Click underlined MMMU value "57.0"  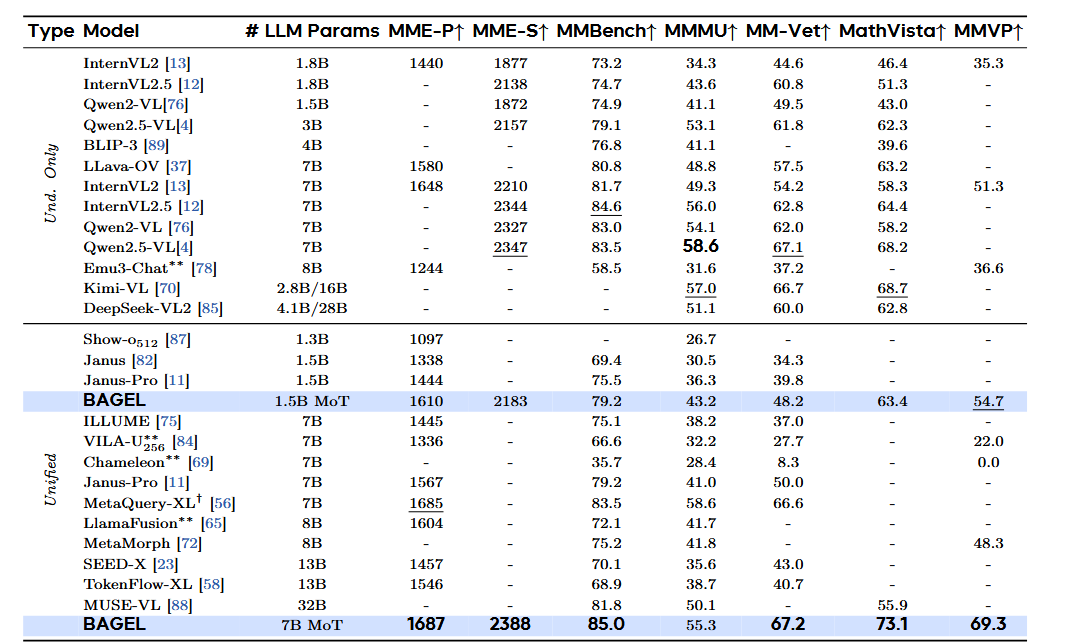(x=701, y=289)
